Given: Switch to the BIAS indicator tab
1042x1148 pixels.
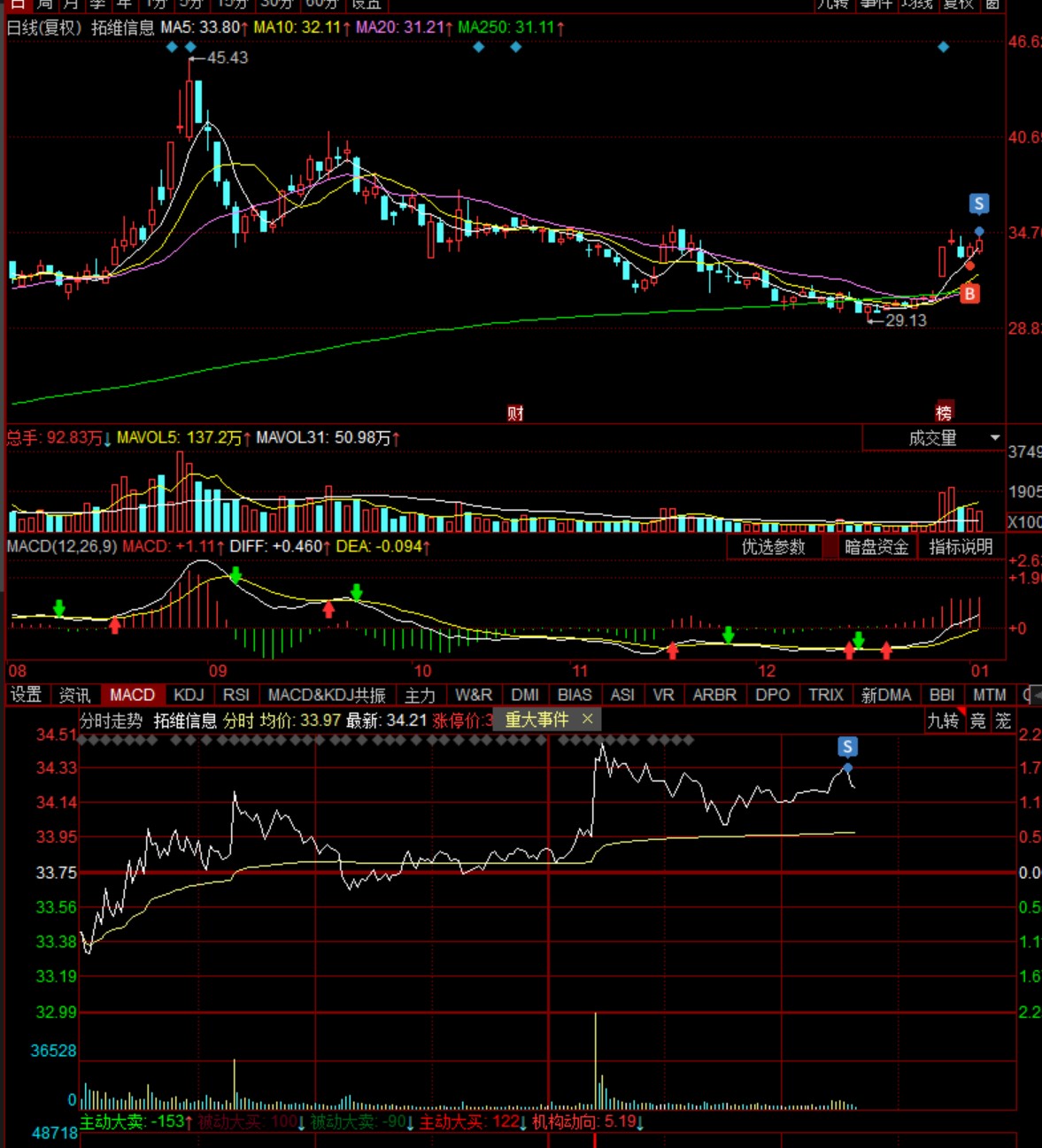Looking at the screenshot, I should click(x=575, y=696).
